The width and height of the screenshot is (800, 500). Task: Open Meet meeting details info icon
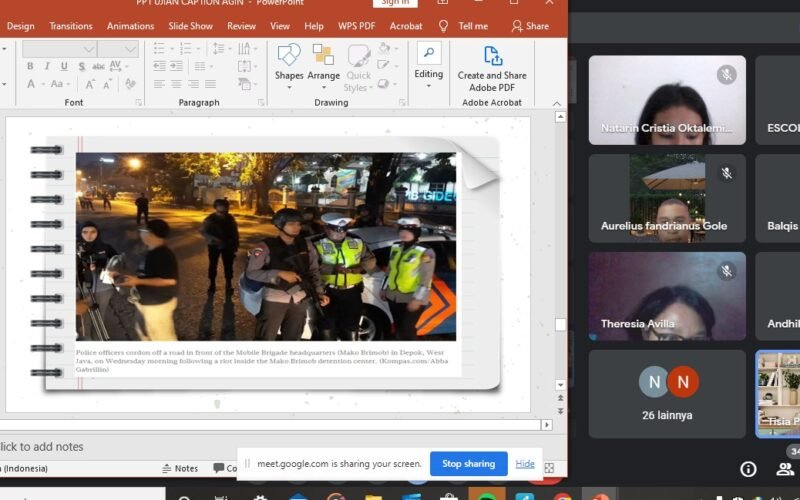coord(748,469)
